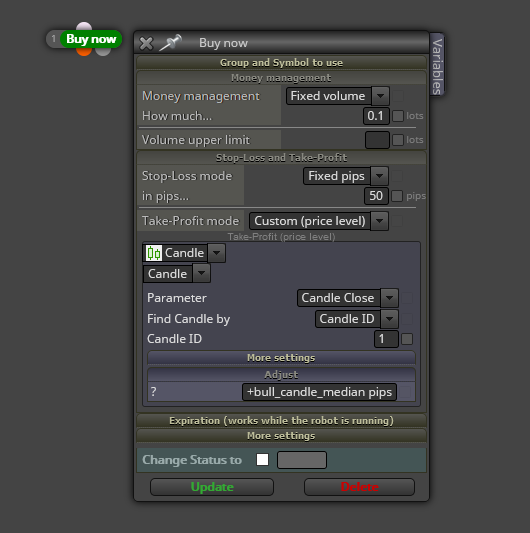Click the green Update button
This screenshot has height=533, width=530.
212,487
